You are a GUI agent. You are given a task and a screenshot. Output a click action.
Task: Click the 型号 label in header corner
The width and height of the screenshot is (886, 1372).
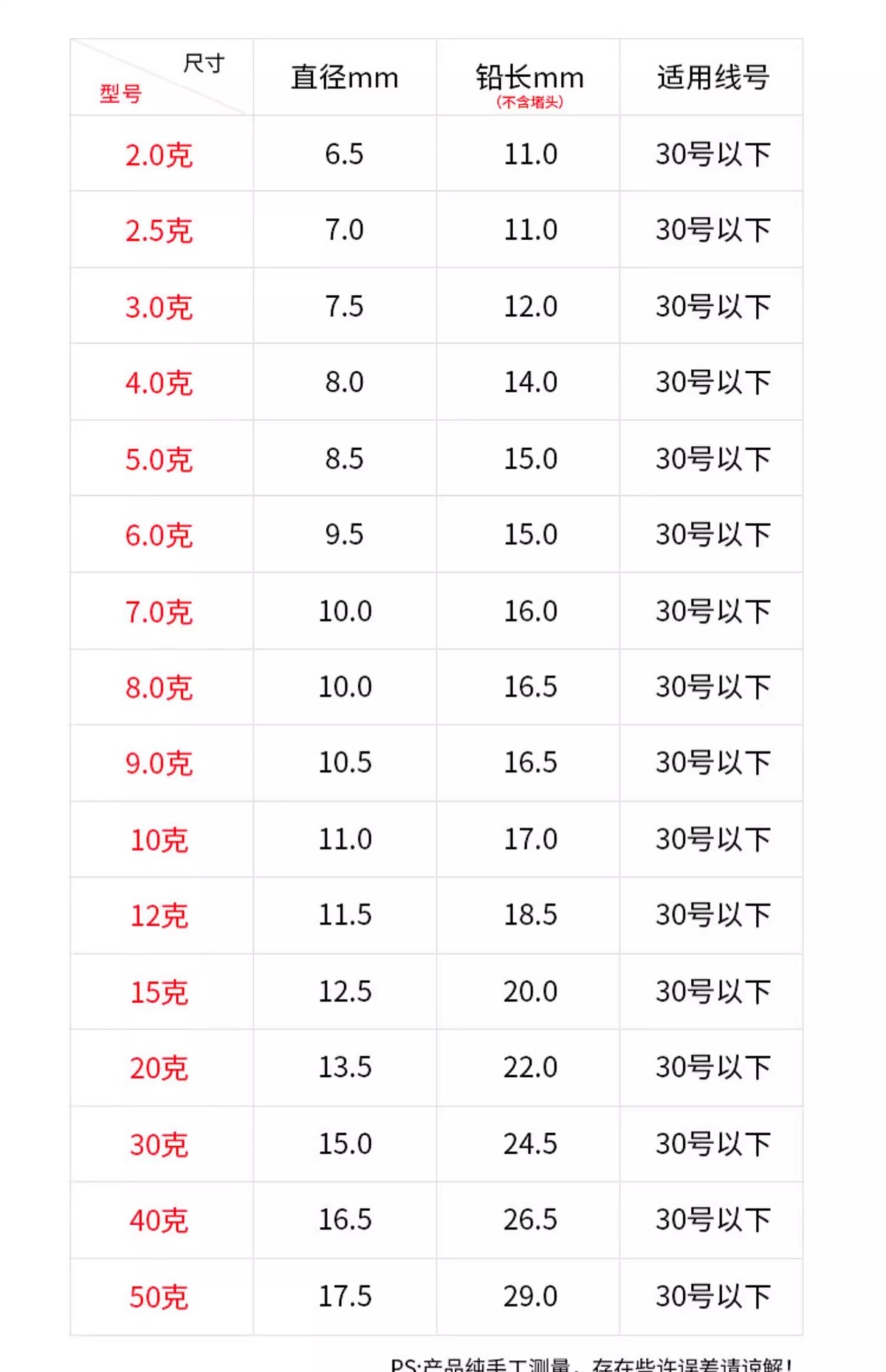(121, 94)
